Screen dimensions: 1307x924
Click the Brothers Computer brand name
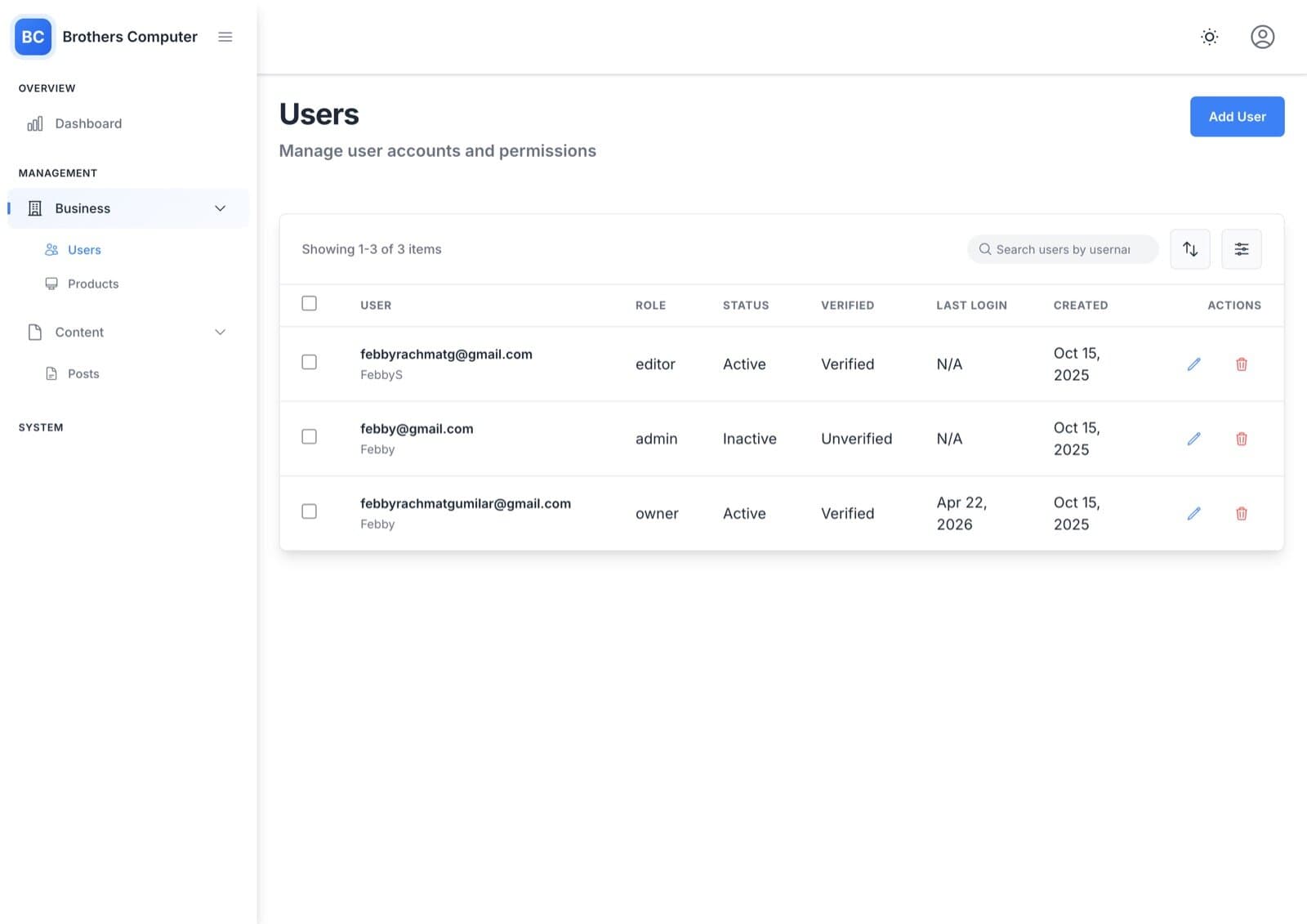(130, 37)
